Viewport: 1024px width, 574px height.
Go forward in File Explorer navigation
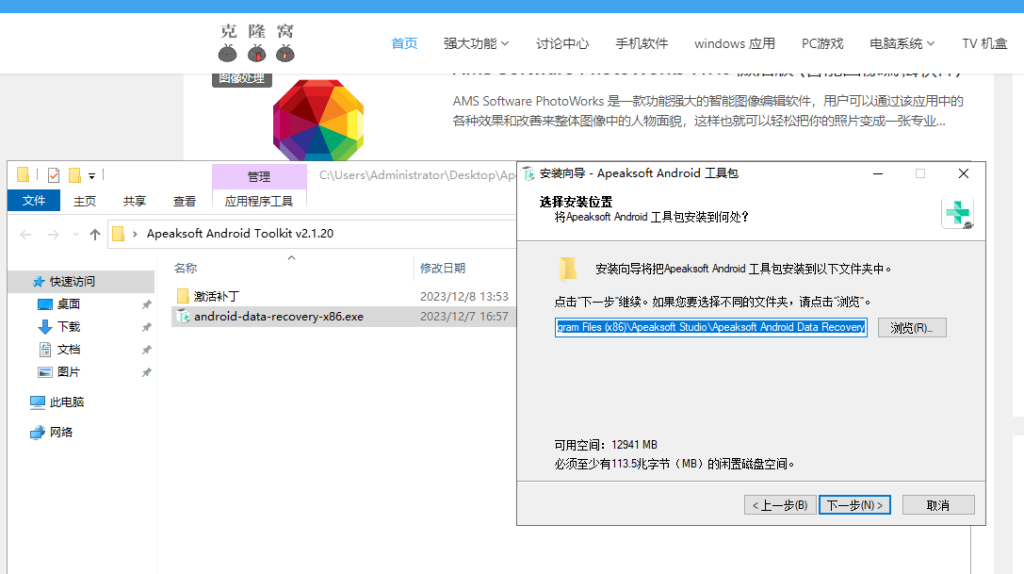(x=53, y=234)
